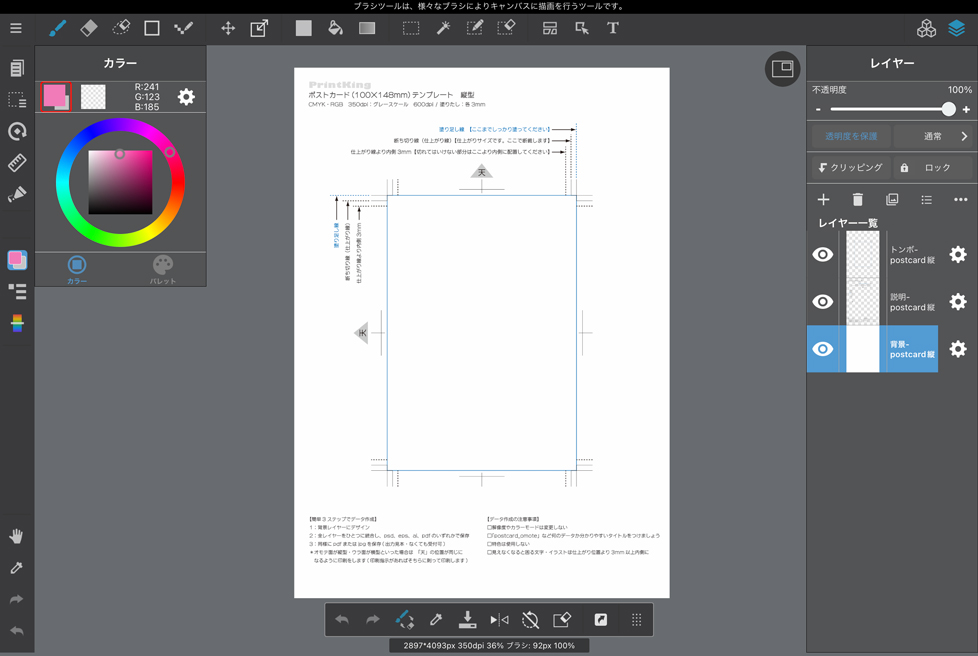Hide the 背景-postcard layer
The width and height of the screenshot is (978, 656).
tap(823, 349)
